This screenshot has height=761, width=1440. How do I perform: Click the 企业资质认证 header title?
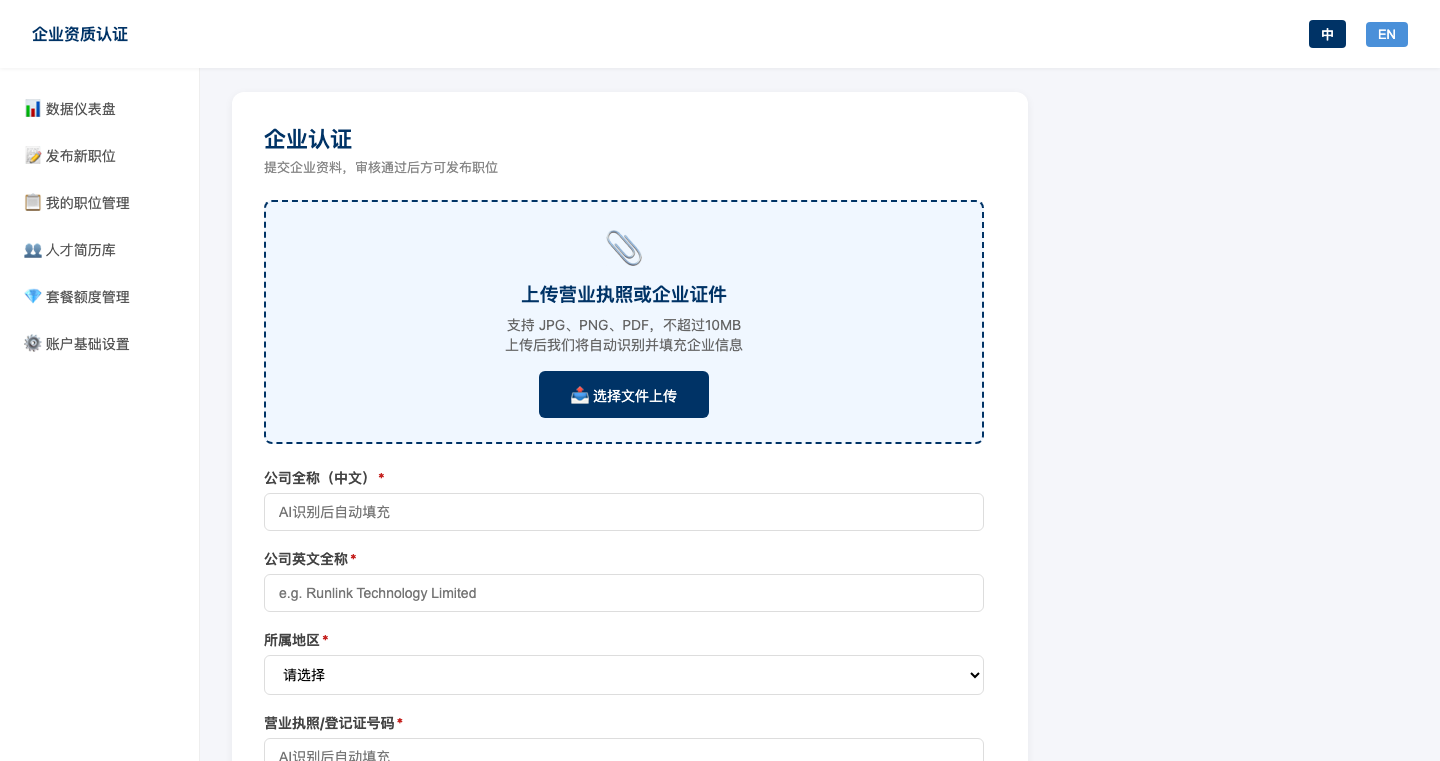80,34
